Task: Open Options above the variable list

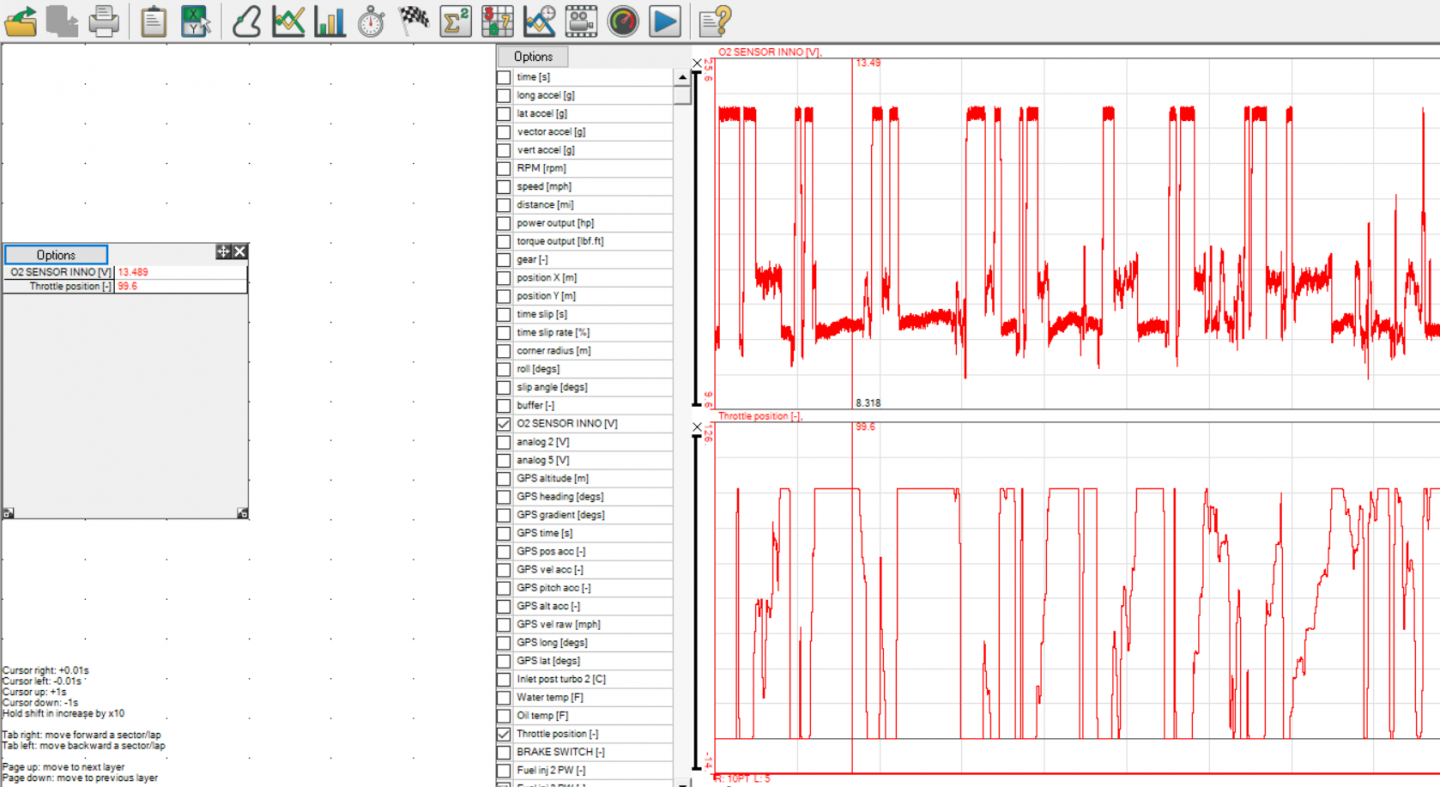Action: click(533, 57)
